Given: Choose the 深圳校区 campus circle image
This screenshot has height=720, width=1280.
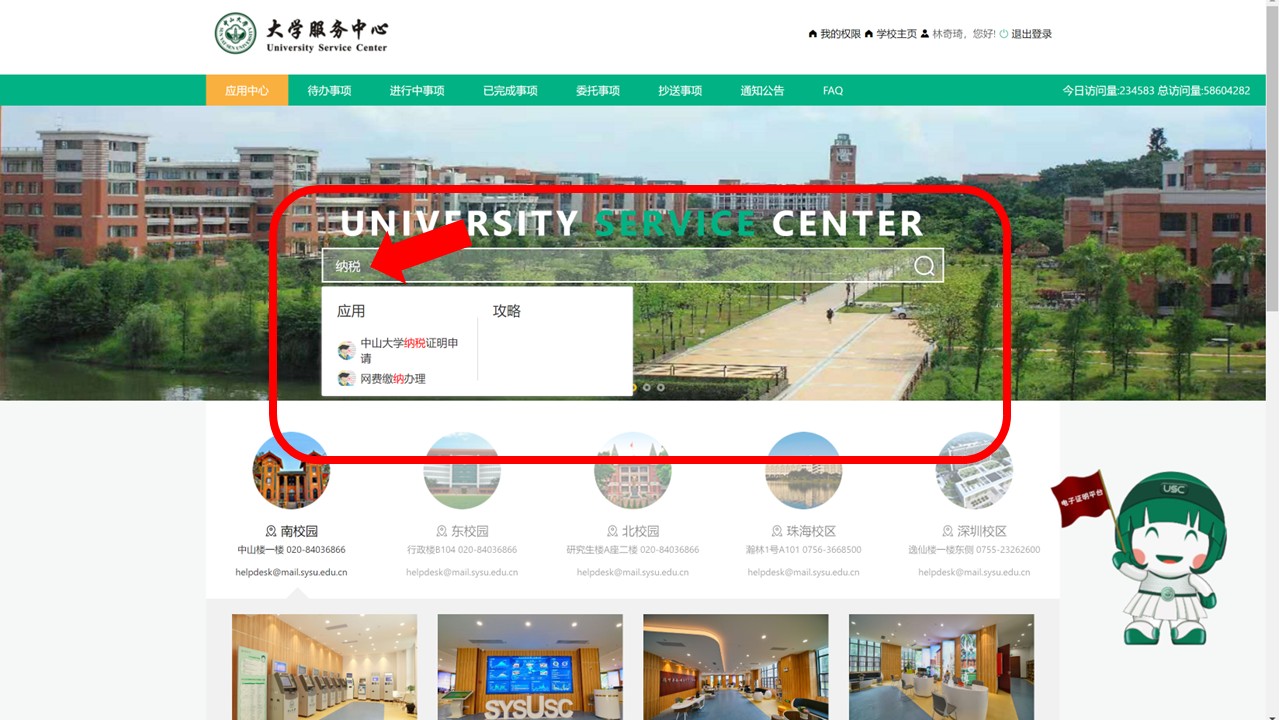Looking at the screenshot, I should (x=974, y=471).
